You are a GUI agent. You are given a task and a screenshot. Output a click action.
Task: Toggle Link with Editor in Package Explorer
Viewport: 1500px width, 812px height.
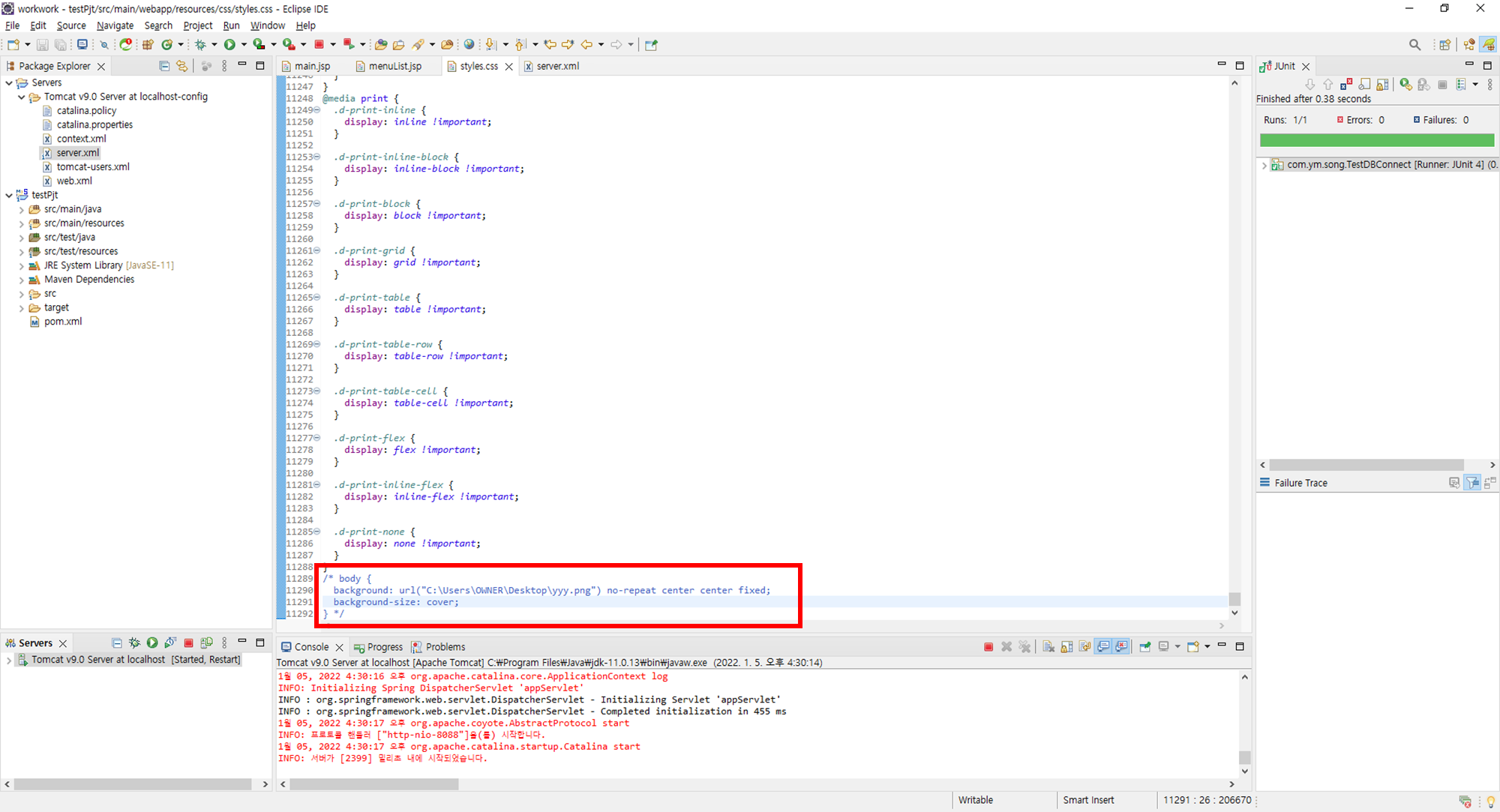tap(181, 66)
